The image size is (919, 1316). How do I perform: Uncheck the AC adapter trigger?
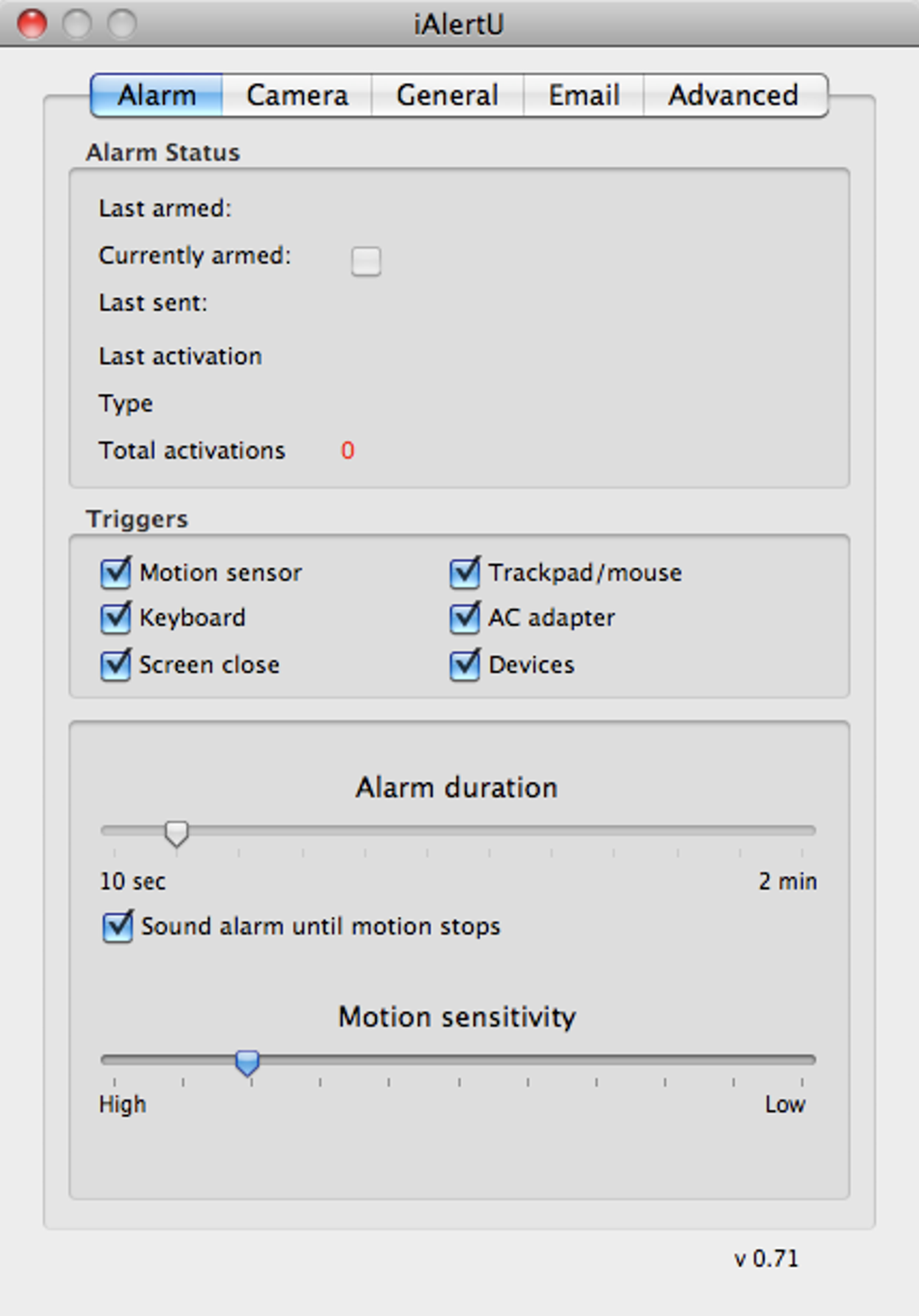coord(465,618)
